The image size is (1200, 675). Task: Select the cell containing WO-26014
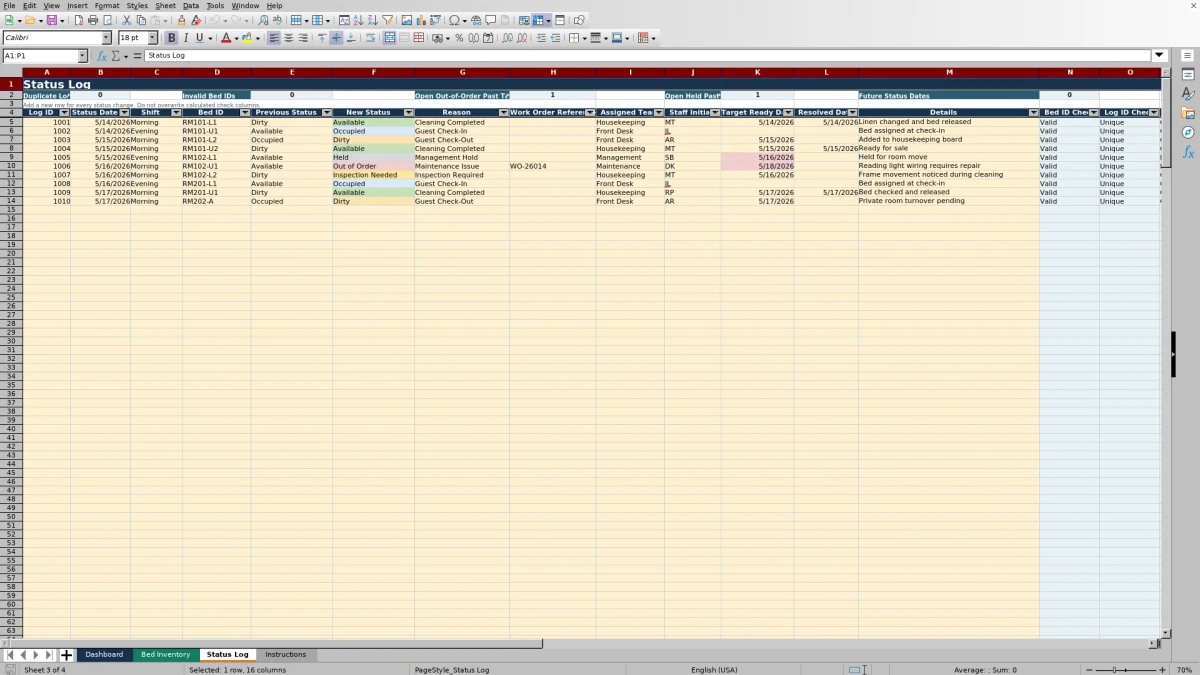(552, 166)
